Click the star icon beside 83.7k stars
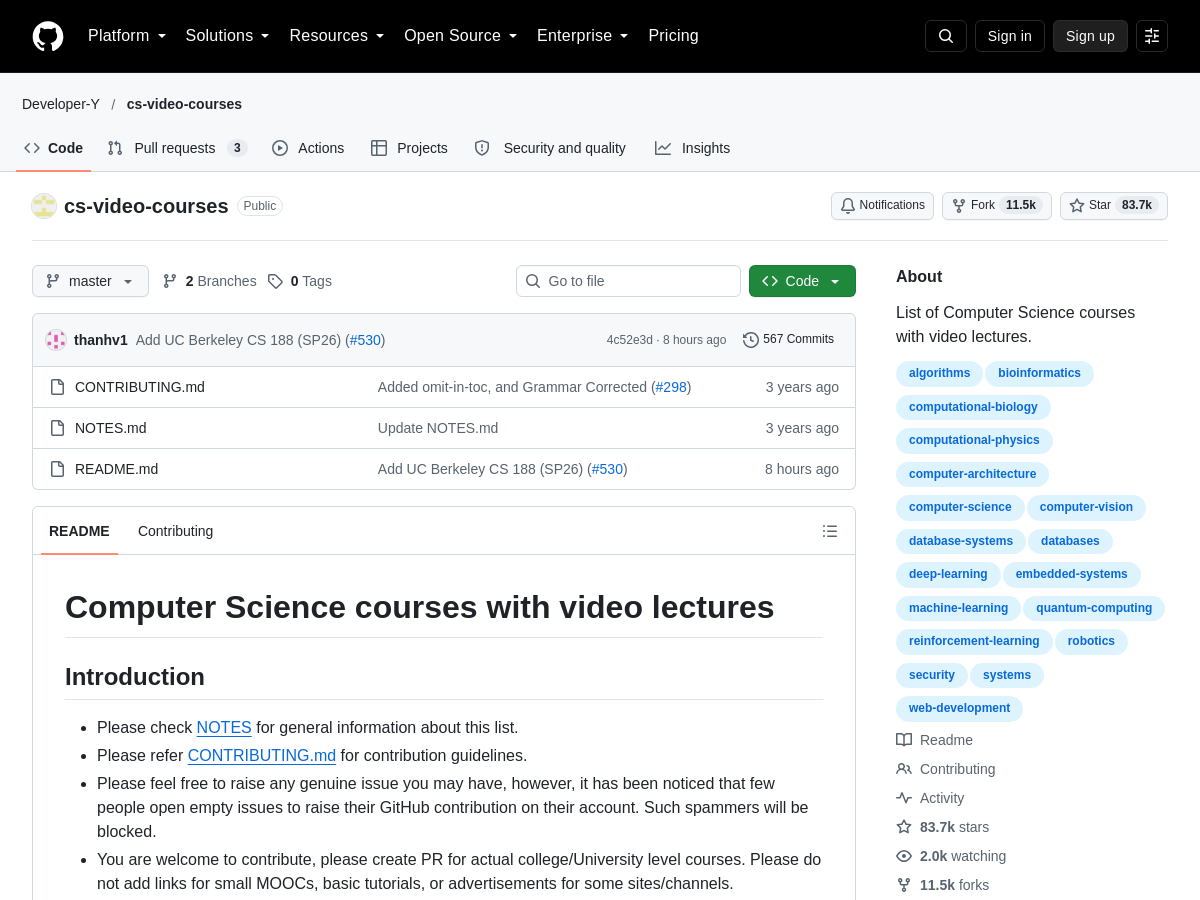Screen dimensions: 1200x900 pyautogui.click(x=904, y=827)
